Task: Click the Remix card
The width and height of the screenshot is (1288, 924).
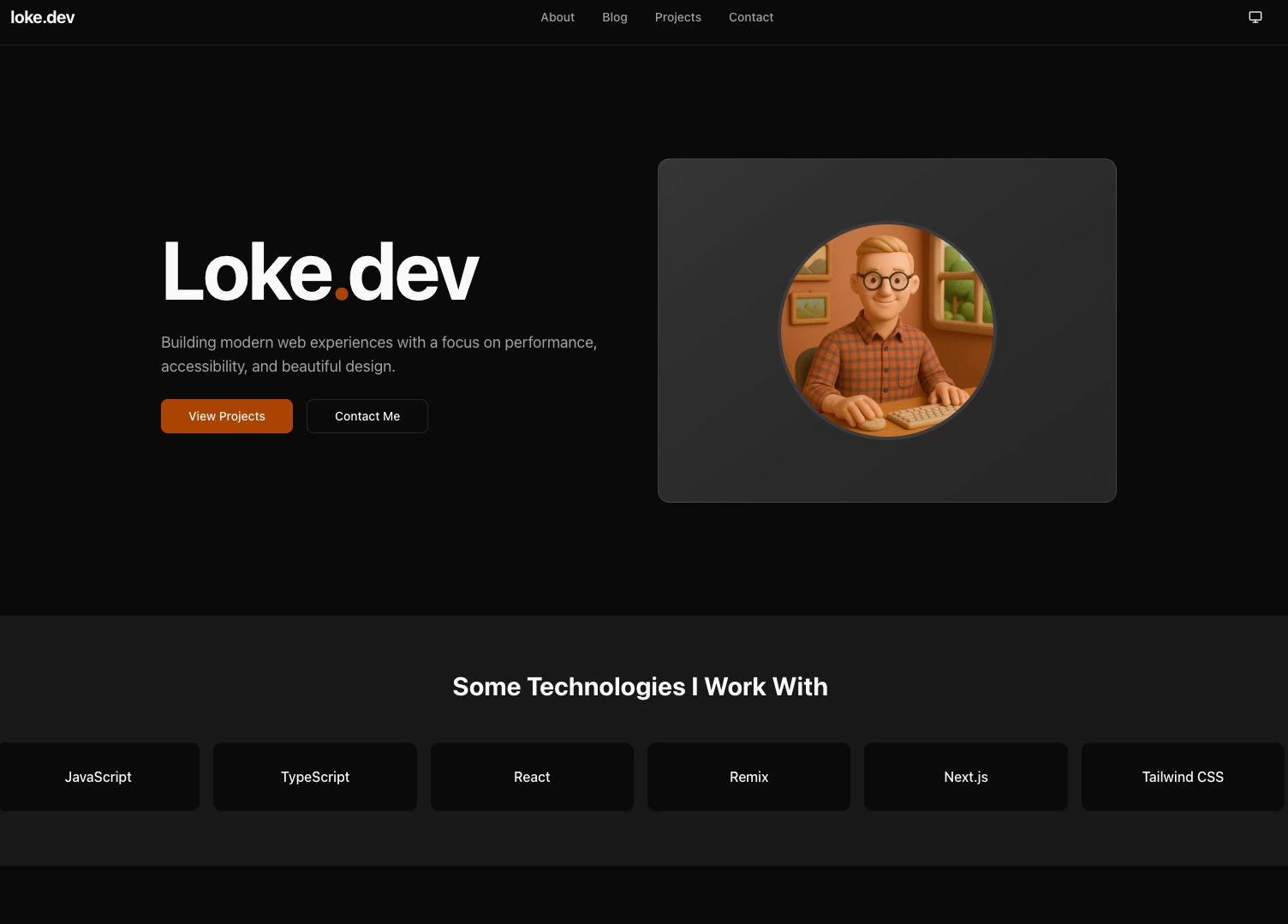Action: tap(748, 777)
